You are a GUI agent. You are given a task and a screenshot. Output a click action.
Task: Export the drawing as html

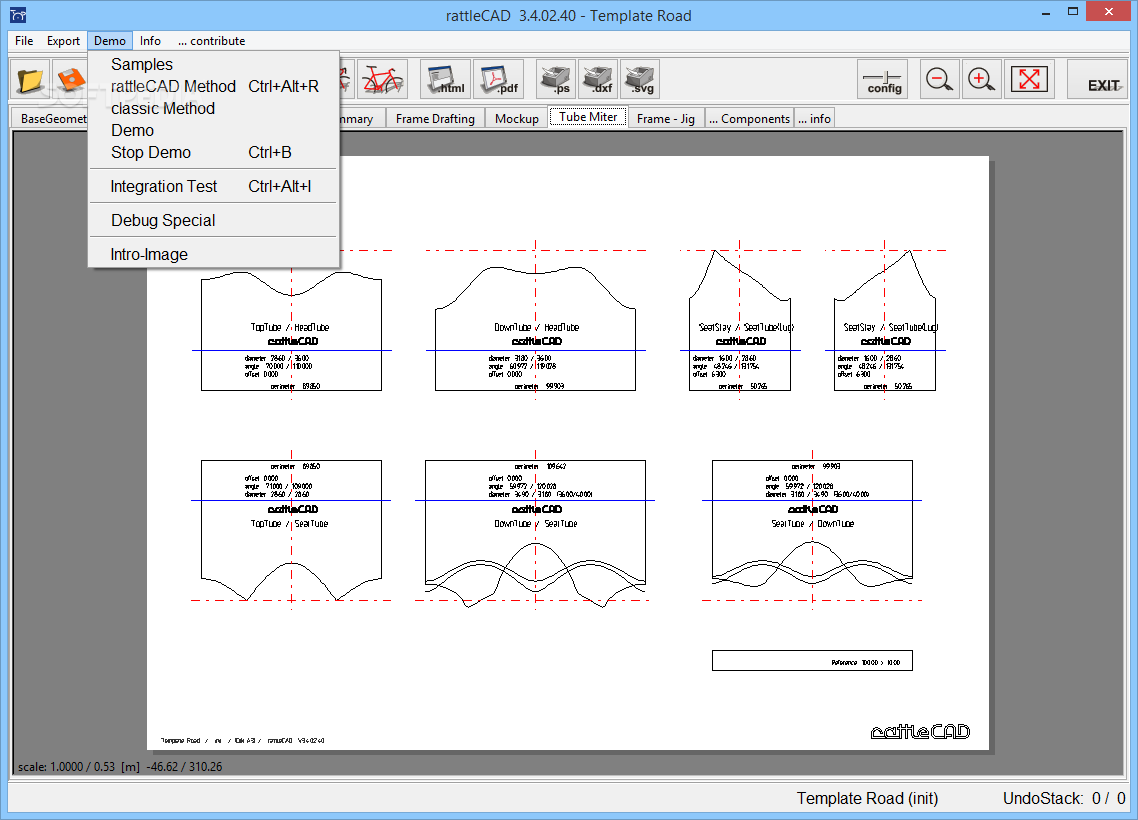tap(446, 80)
